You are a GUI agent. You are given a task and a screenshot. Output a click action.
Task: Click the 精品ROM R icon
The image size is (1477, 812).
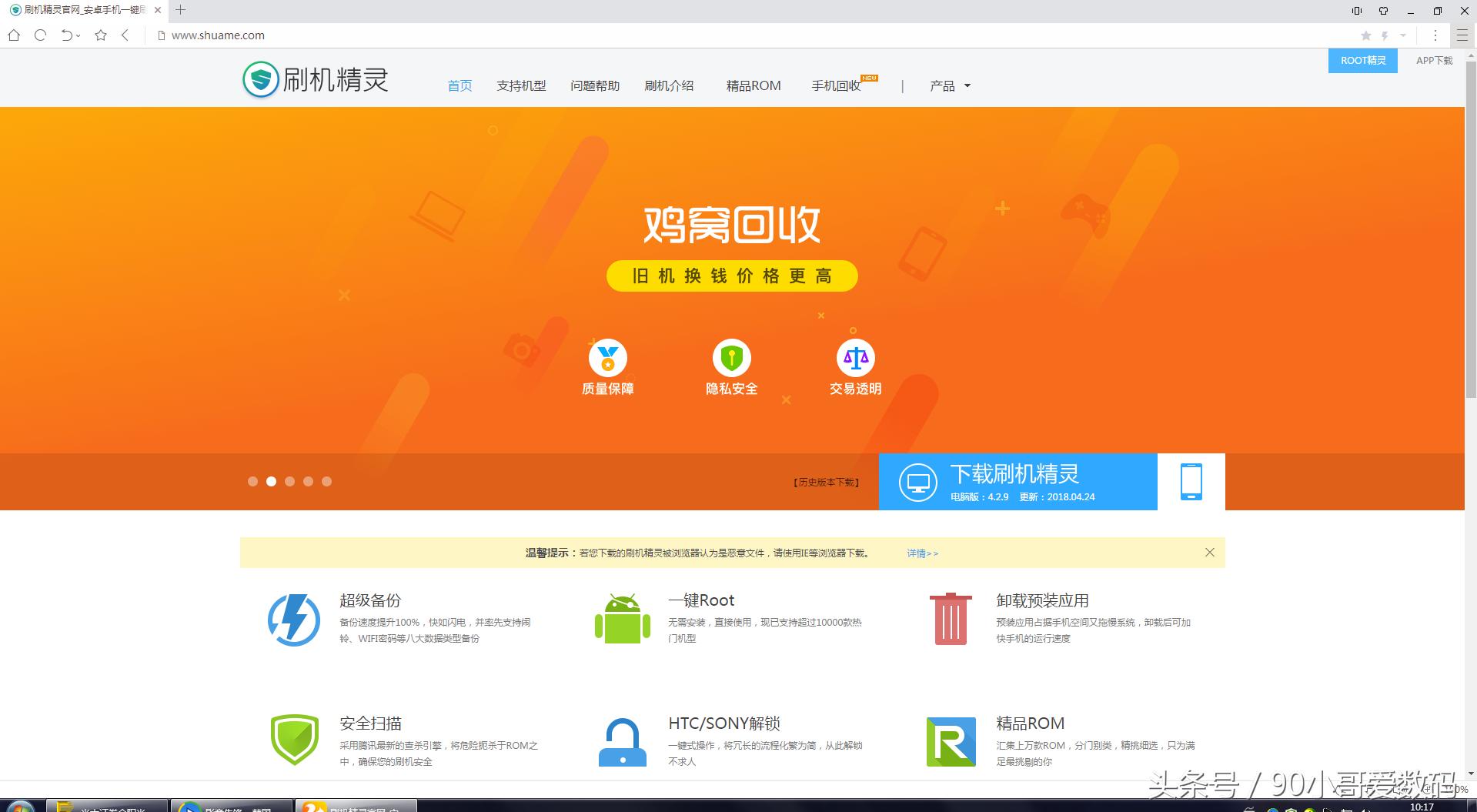point(949,741)
